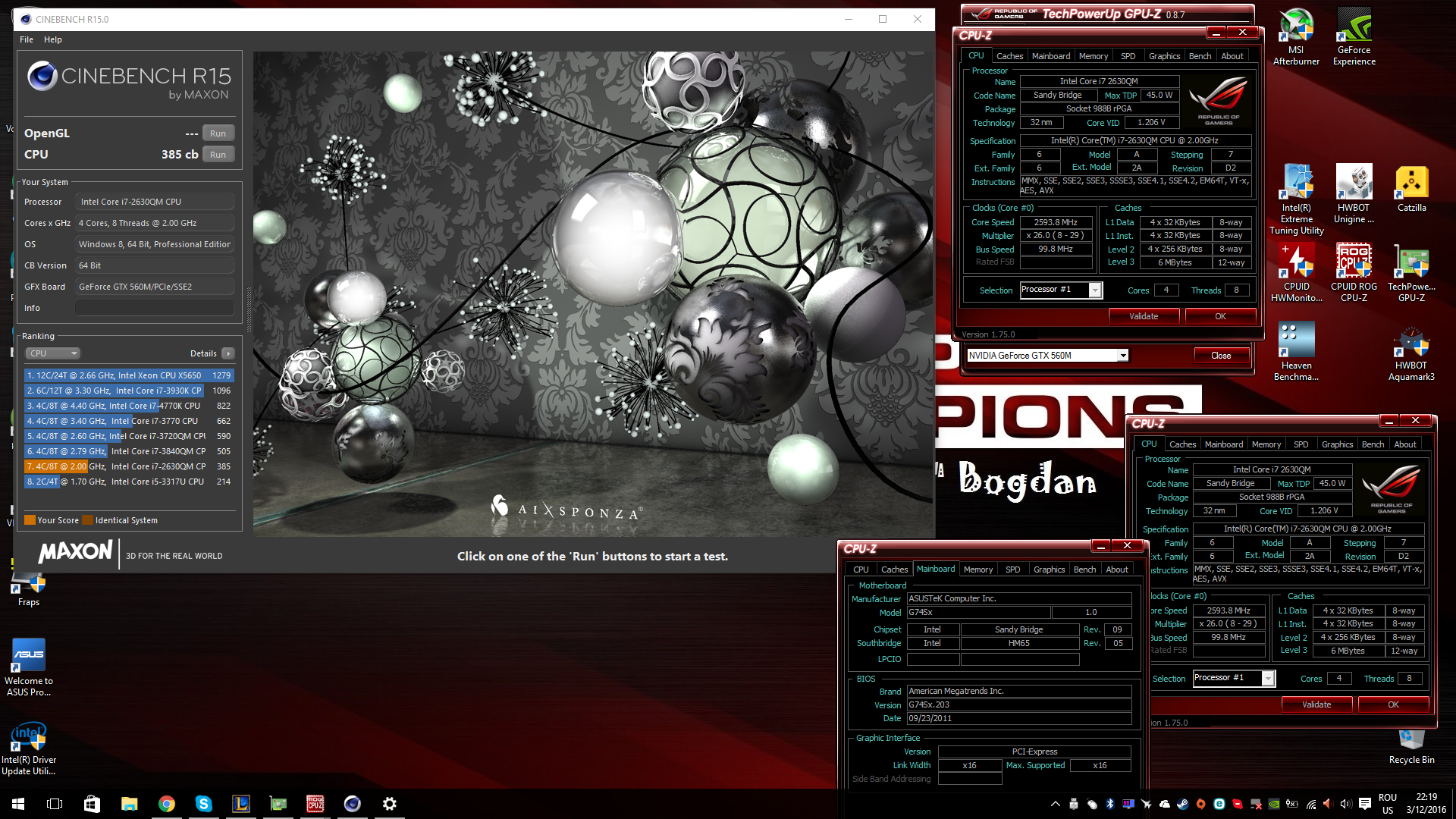Click OK in lower-right CPU-Z window
The height and width of the screenshot is (819, 1456).
pos(1393,704)
